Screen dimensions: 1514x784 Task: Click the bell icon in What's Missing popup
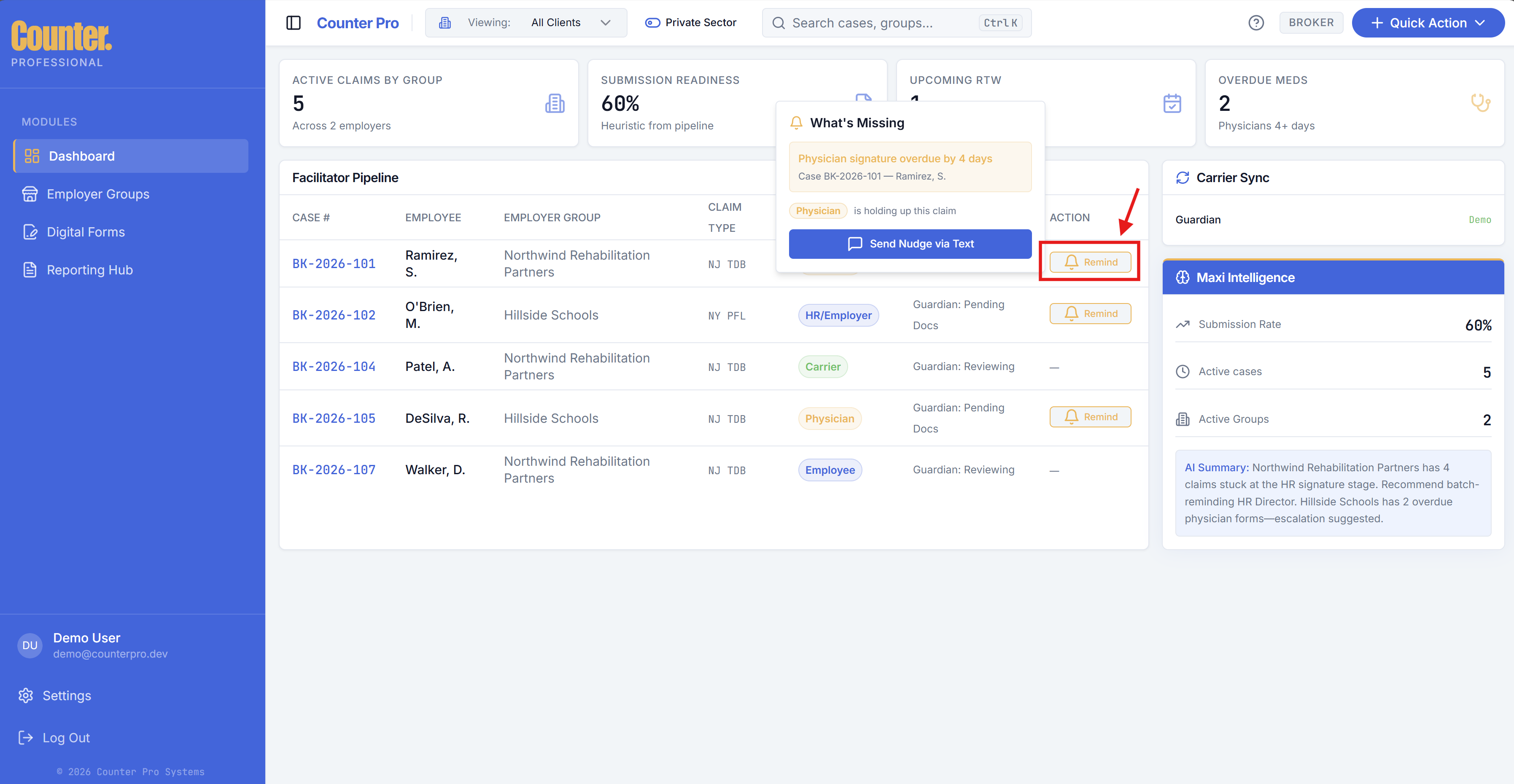(796, 123)
